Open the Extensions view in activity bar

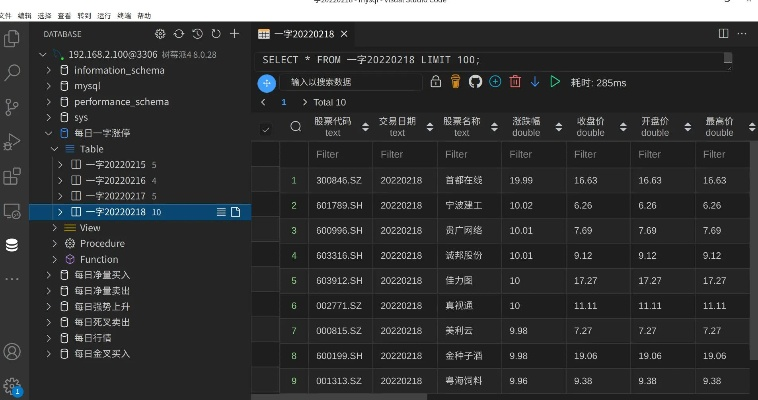pyautogui.click(x=12, y=176)
